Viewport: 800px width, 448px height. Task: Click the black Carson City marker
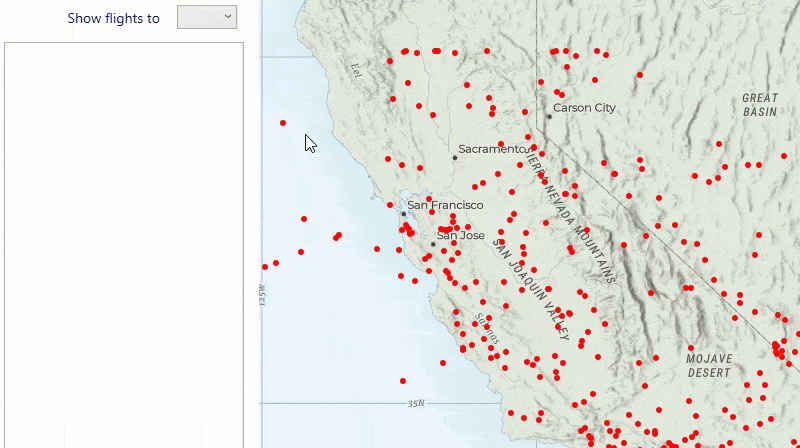pyautogui.click(x=549, y=116)
